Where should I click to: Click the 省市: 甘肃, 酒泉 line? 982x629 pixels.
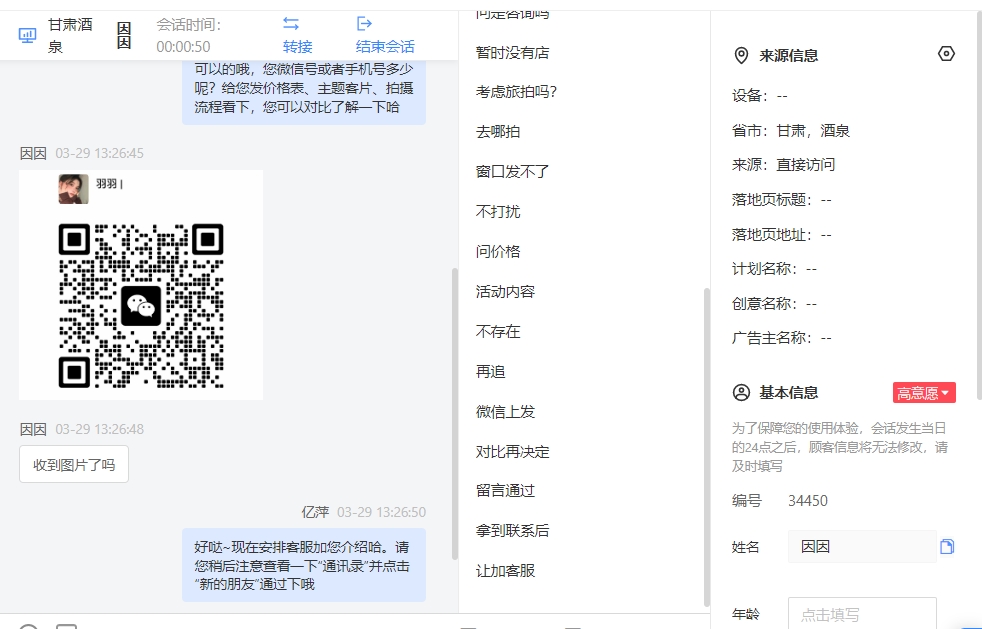(791, 131)
